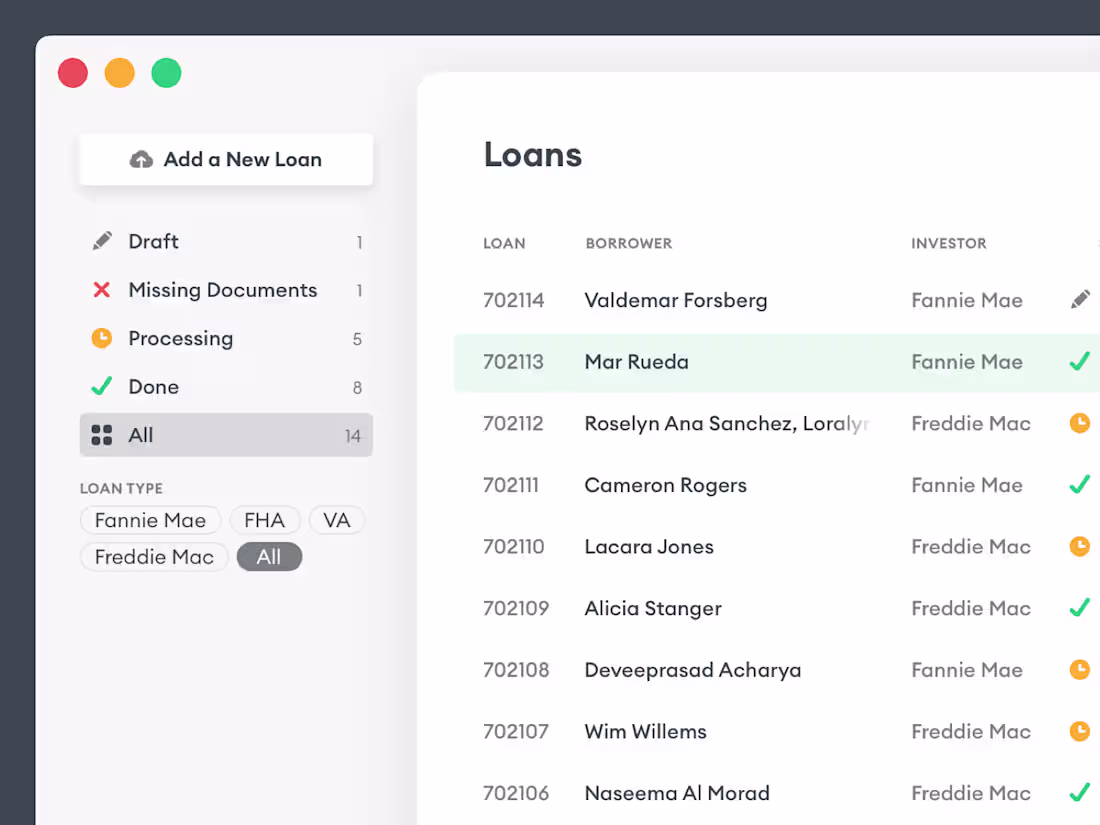The height and width of the screenshot is (825, 1100).
Task: Enable the VA loan type filter
Action: (337, 521)
